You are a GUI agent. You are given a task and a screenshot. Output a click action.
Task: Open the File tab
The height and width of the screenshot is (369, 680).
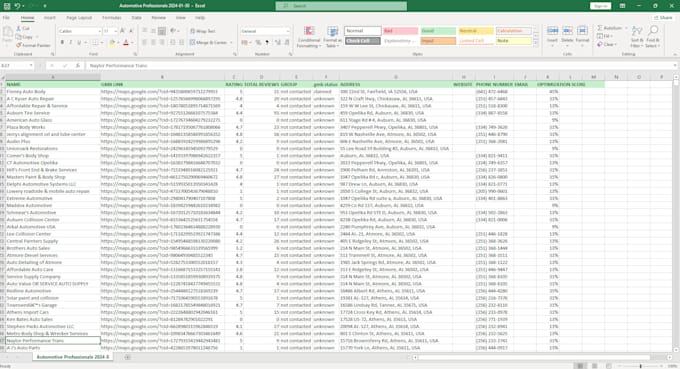(x=7, y=18)
